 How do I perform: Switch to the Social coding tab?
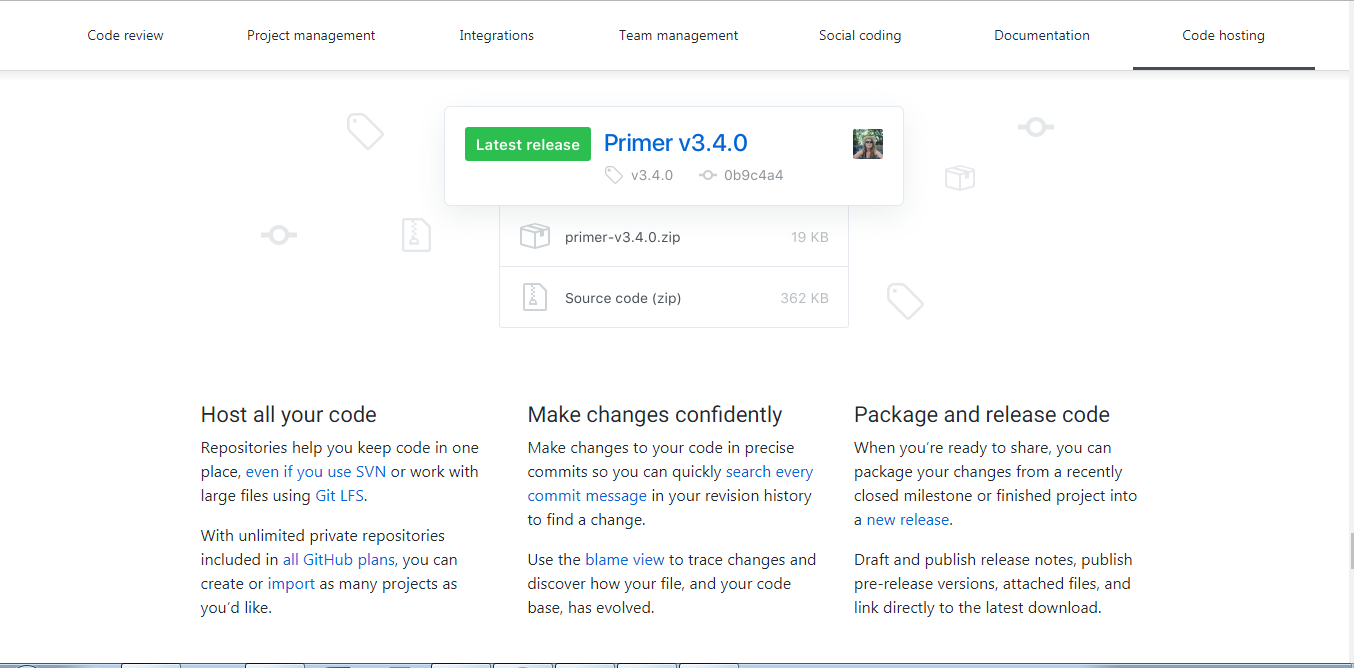coord(859,35)
